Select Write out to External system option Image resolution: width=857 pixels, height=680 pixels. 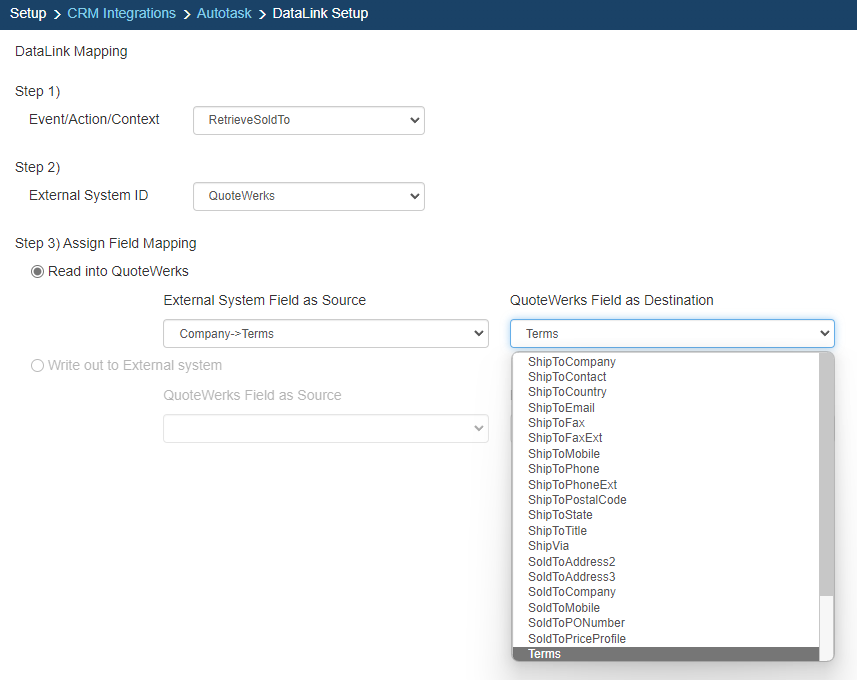(x=38, y=365)
